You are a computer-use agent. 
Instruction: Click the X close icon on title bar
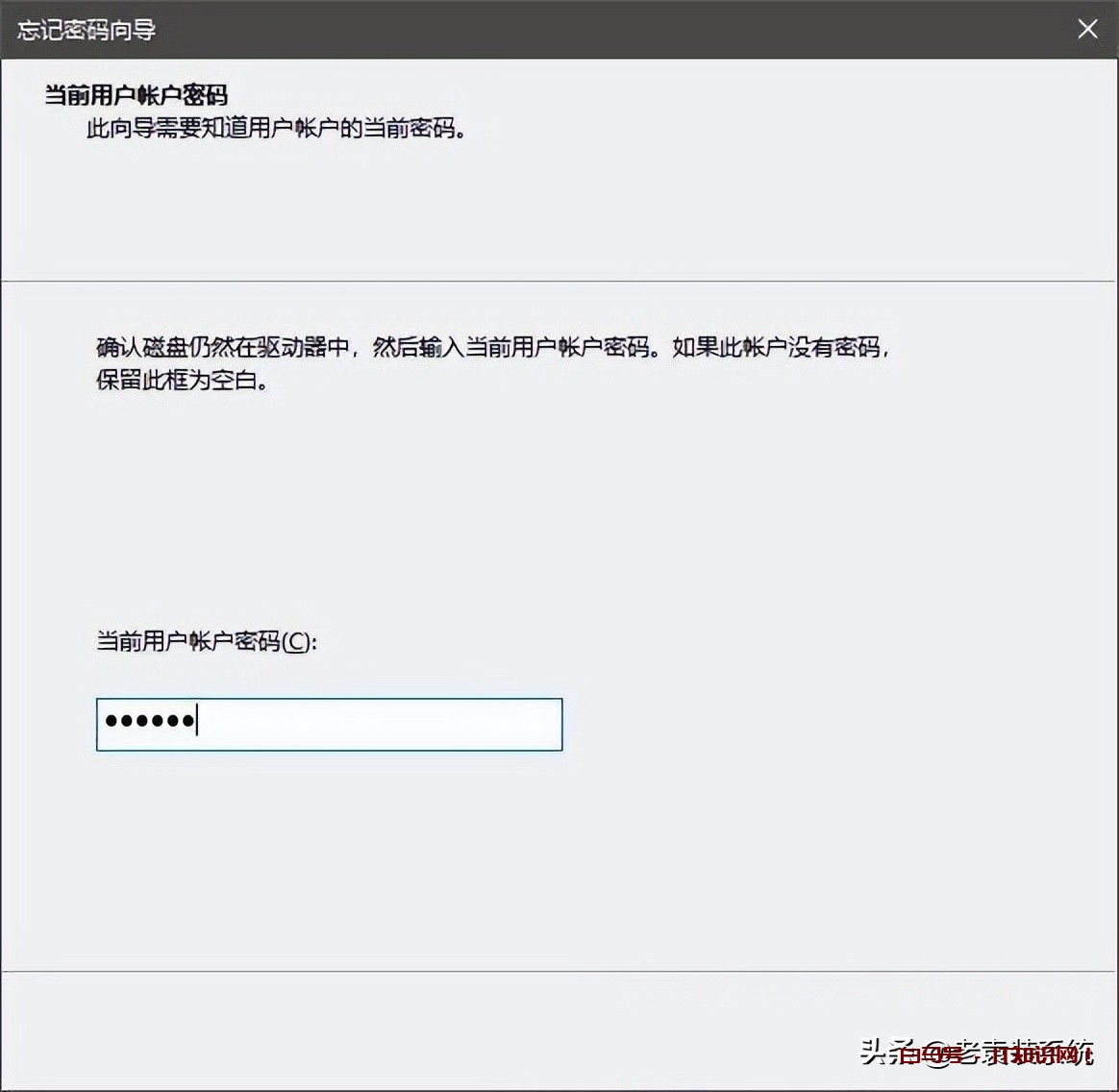(x=1086, y=29)
